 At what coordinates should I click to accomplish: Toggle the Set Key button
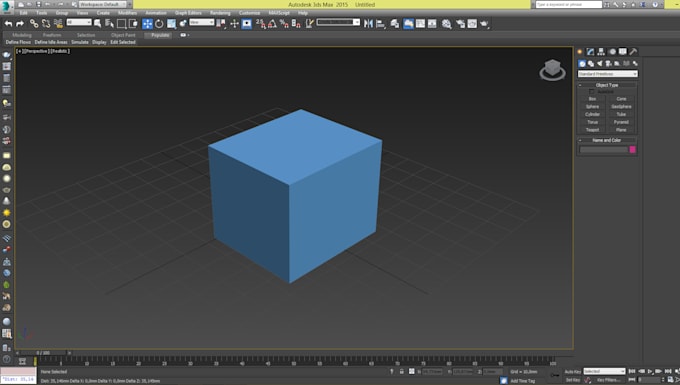coord(573,380)
